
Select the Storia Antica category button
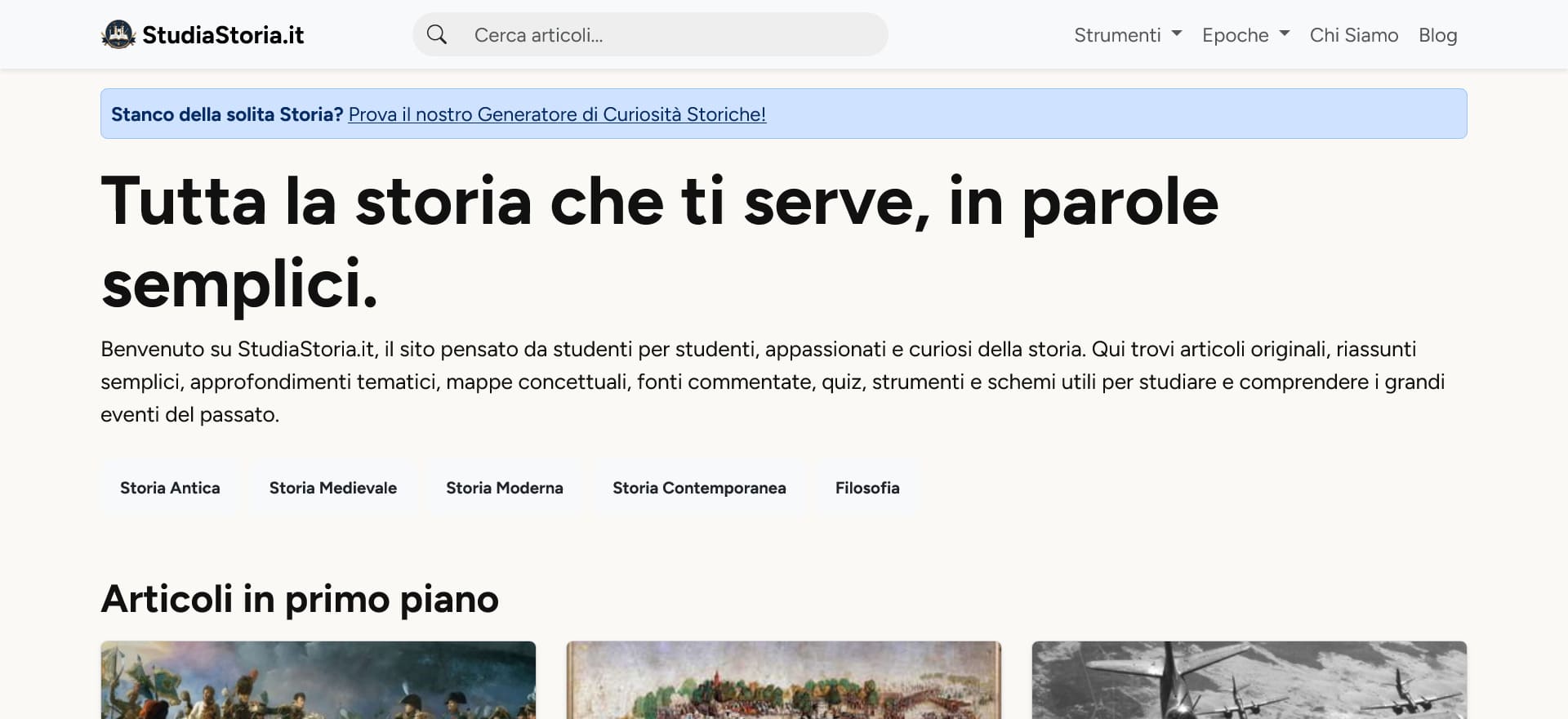(x=170, y=488)
